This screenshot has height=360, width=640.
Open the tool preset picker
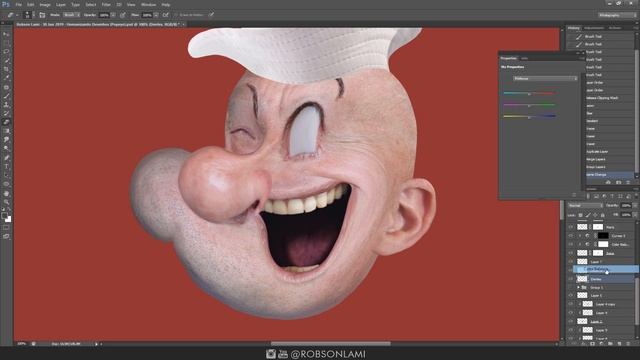coord(12,15)
